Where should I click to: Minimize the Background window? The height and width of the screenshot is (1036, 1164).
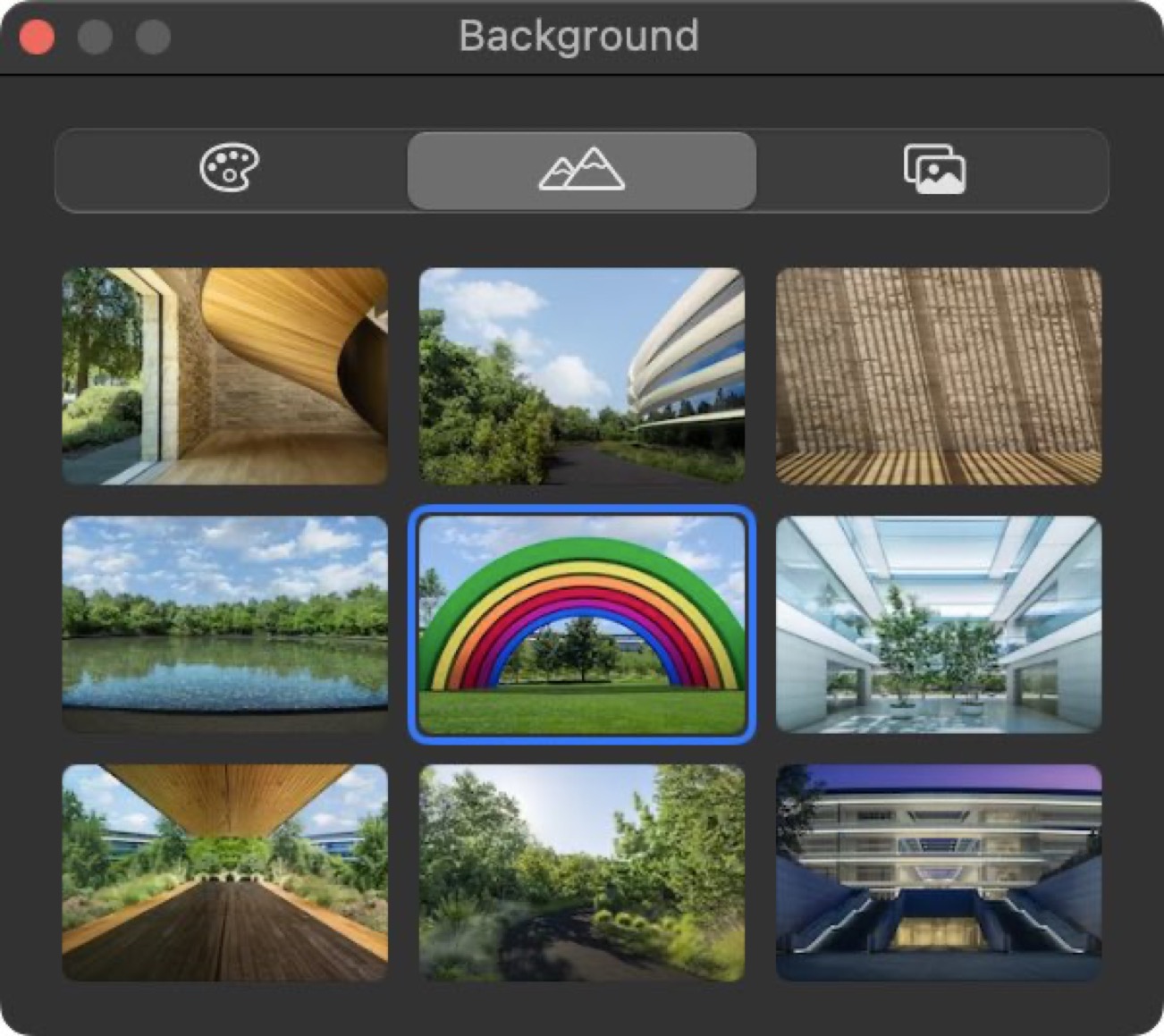point(94,37)
